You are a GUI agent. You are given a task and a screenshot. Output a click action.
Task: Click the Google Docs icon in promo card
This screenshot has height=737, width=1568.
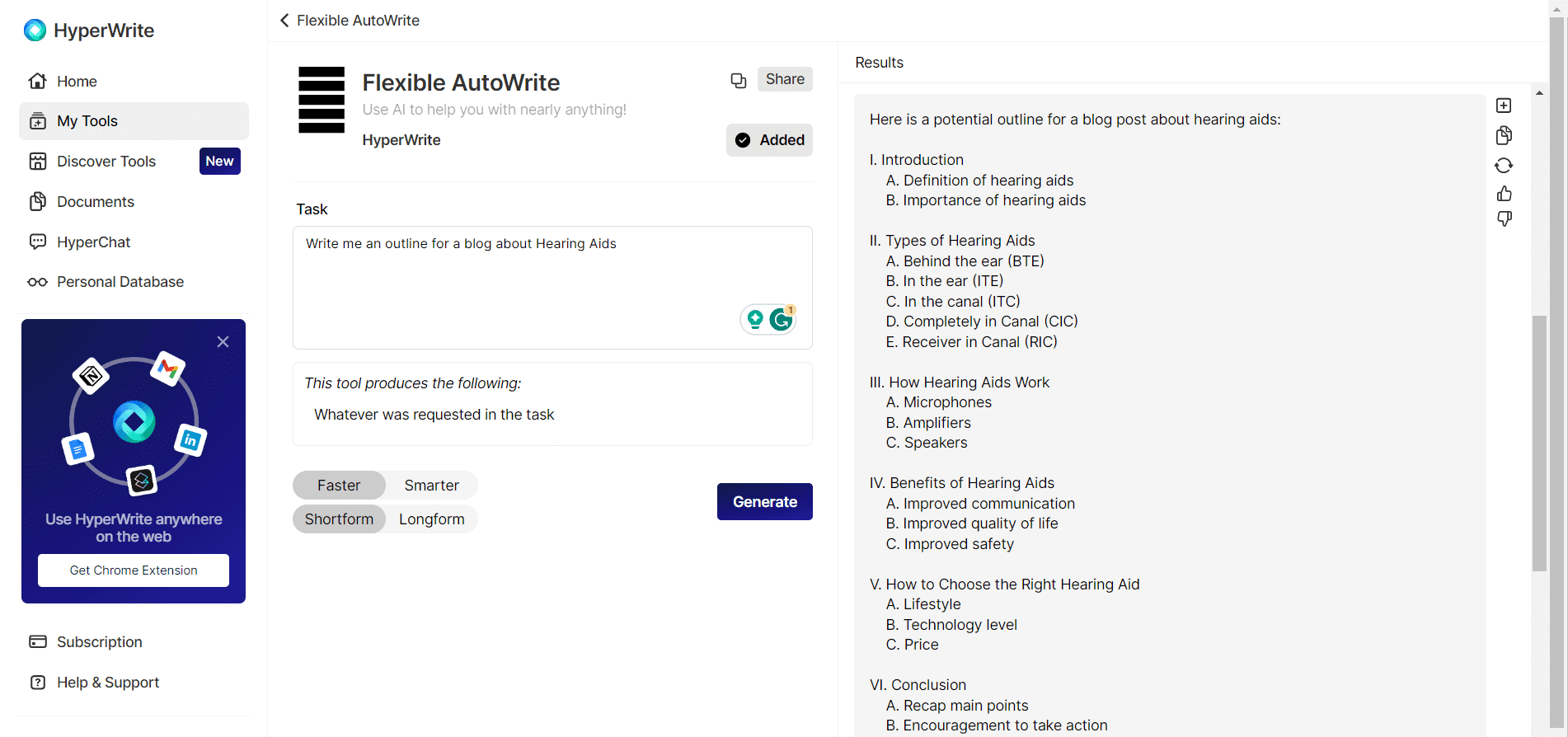[x=77, y=449]
